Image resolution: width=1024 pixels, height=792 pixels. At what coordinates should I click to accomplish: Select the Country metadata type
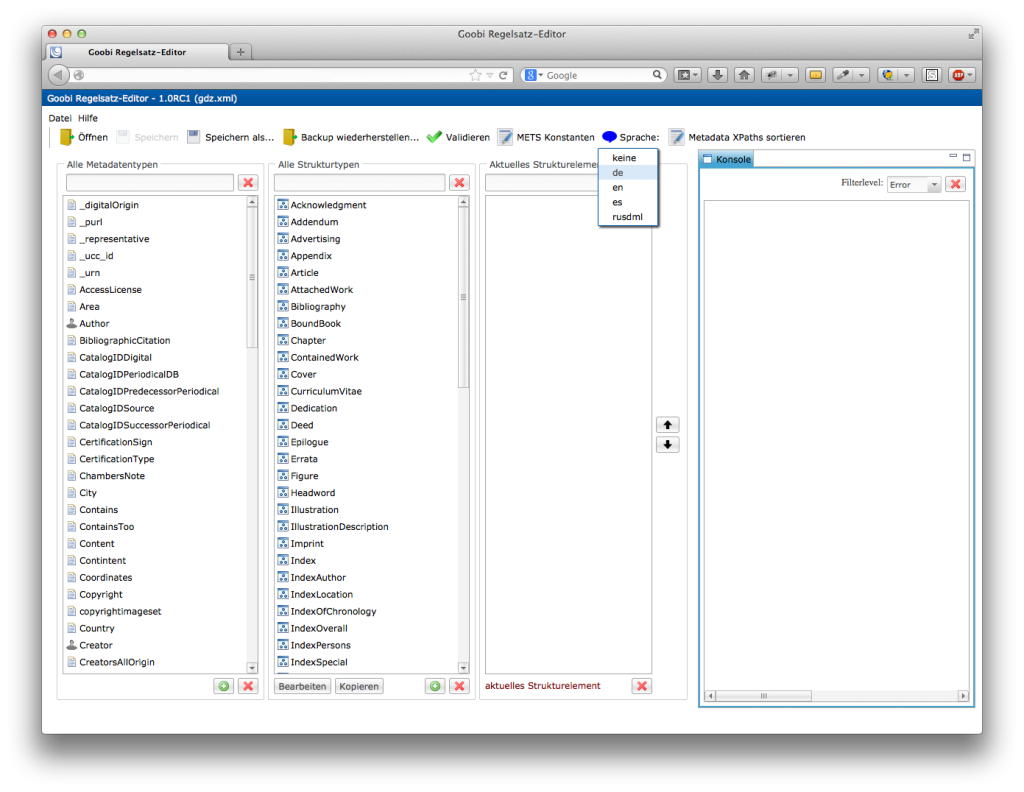click(x=97, y=628)
